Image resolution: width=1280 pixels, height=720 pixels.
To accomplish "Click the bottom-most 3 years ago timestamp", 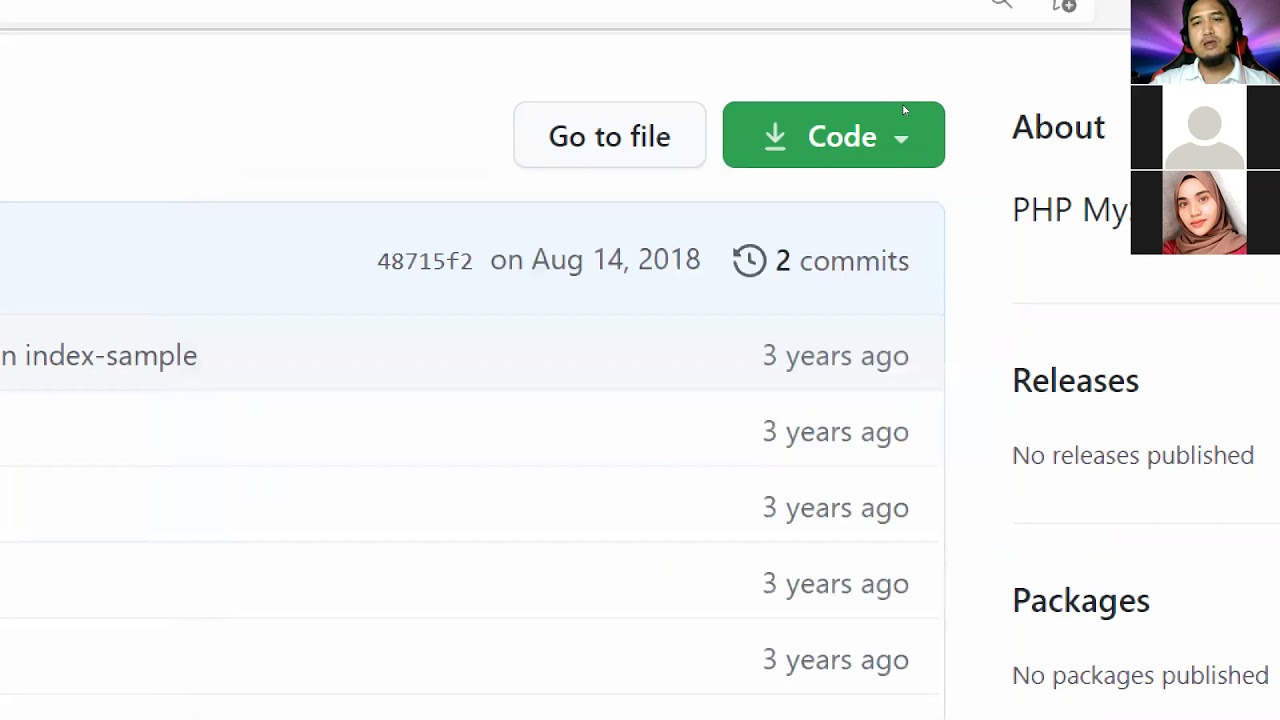I will pos(835,660).
